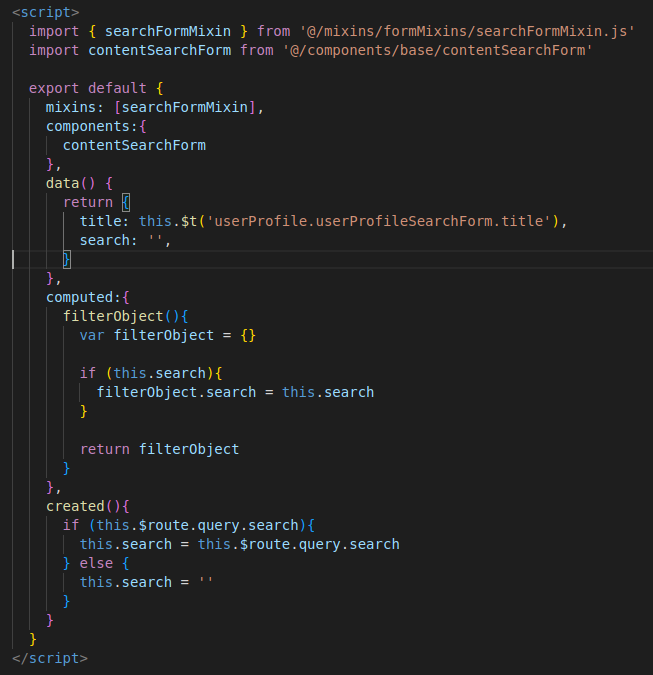653x675 pixels.
Task: Click the title property in data
Action: 100,221
